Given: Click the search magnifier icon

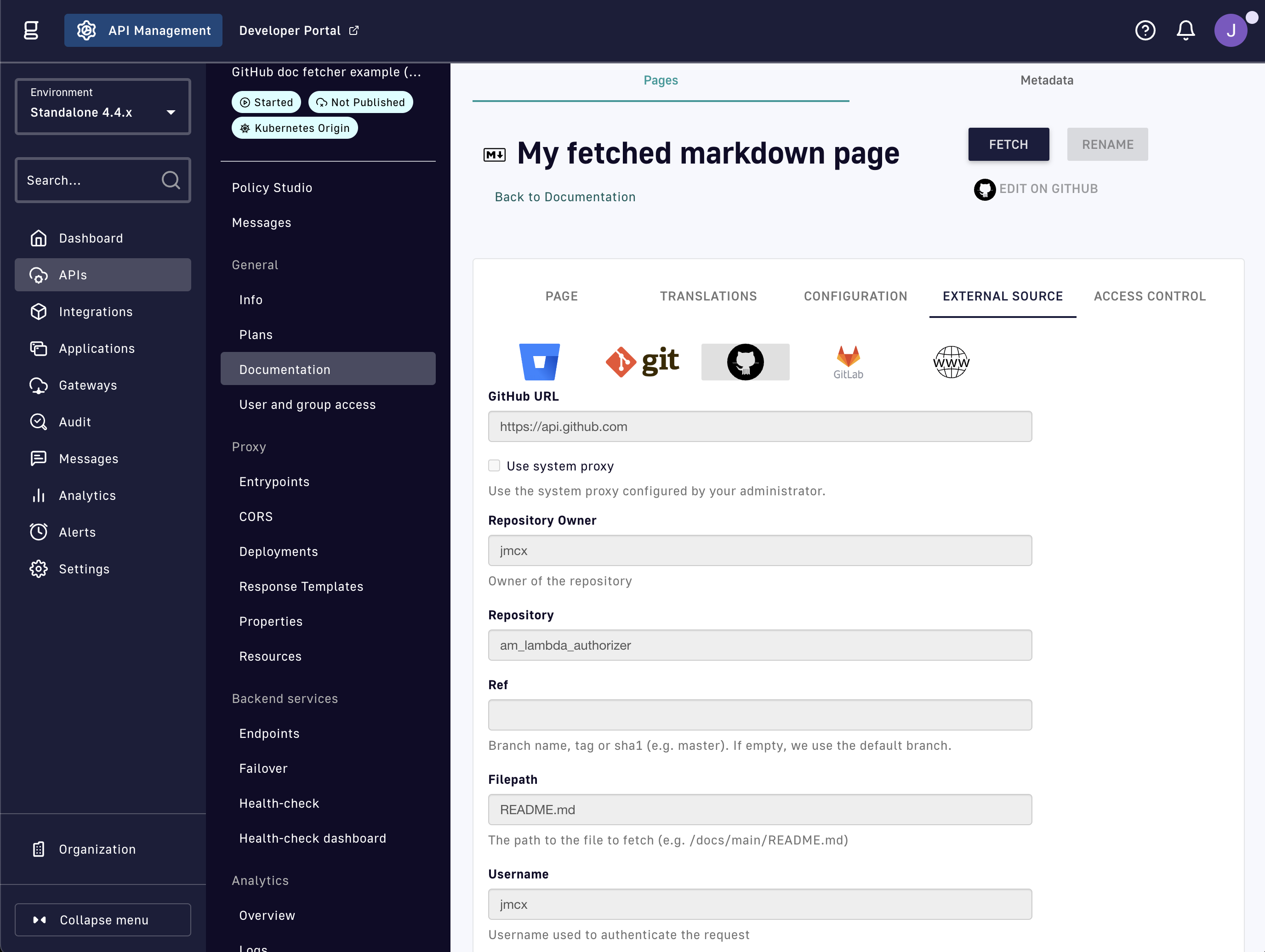Looking at the screenshot, I should pyautogui.click(x=171, y=180).
